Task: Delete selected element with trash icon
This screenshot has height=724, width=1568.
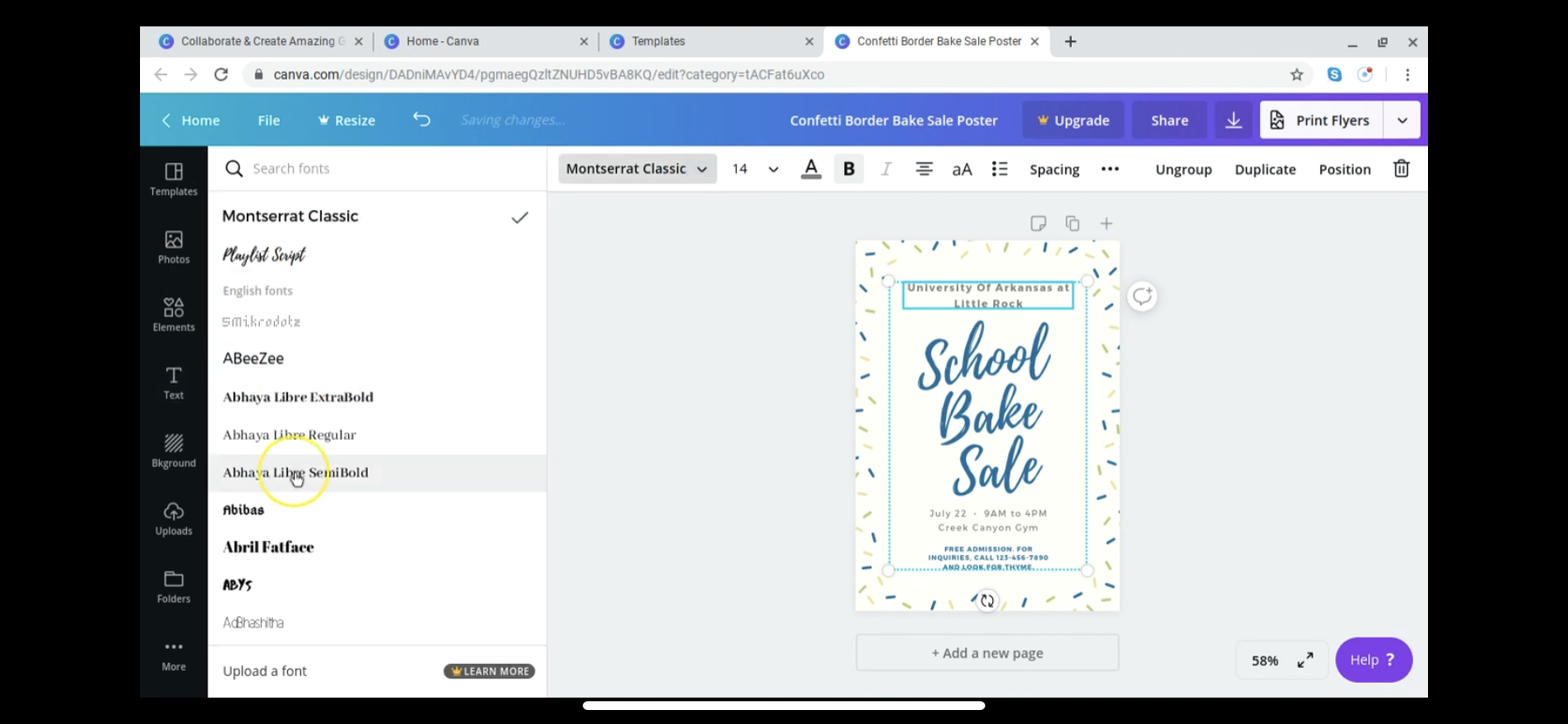Action: 1401,169
